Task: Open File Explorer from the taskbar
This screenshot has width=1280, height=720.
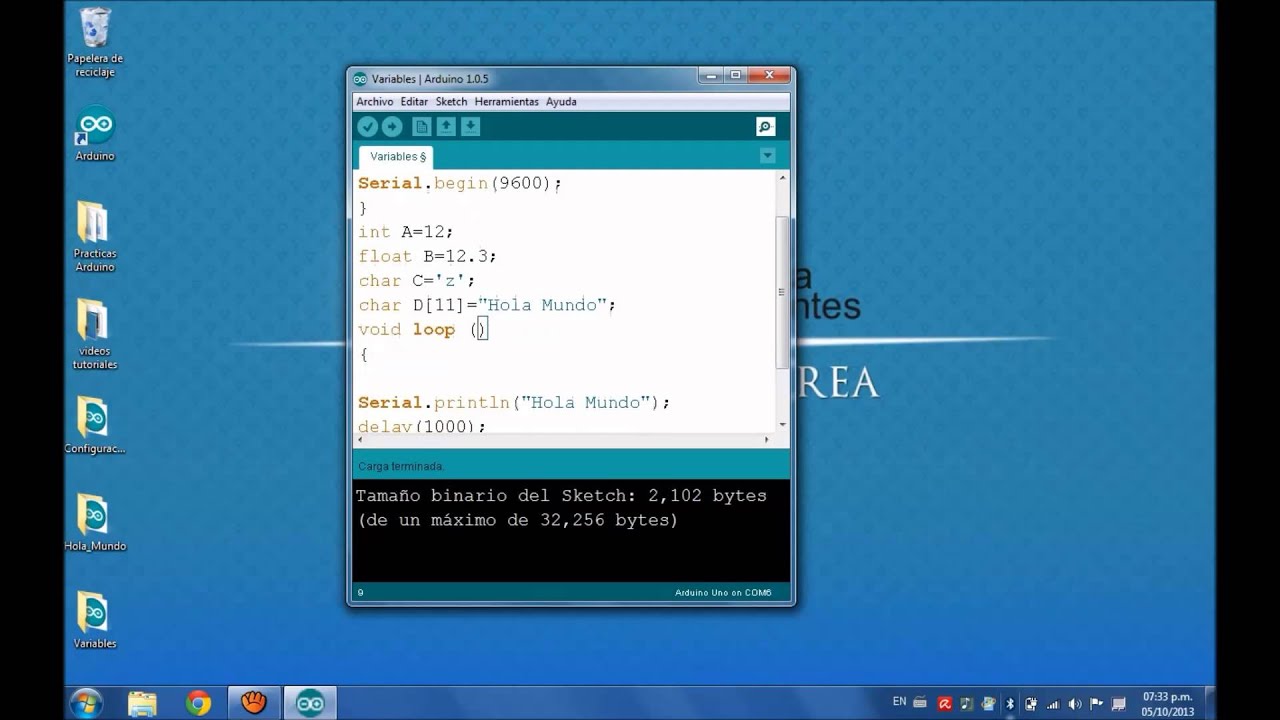Action: [143, 704]
